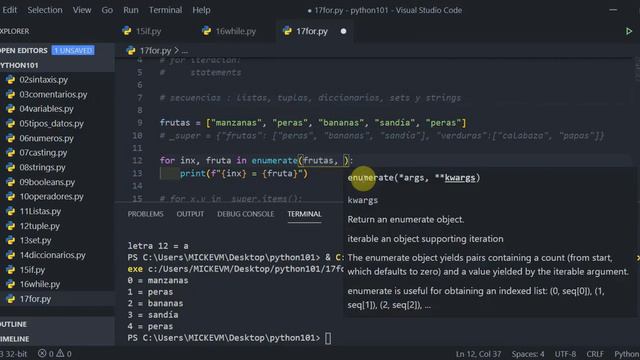Viewport: 640px width, 360px height.
Task: Open the Edit menu
Action: [x=9, y=10]
